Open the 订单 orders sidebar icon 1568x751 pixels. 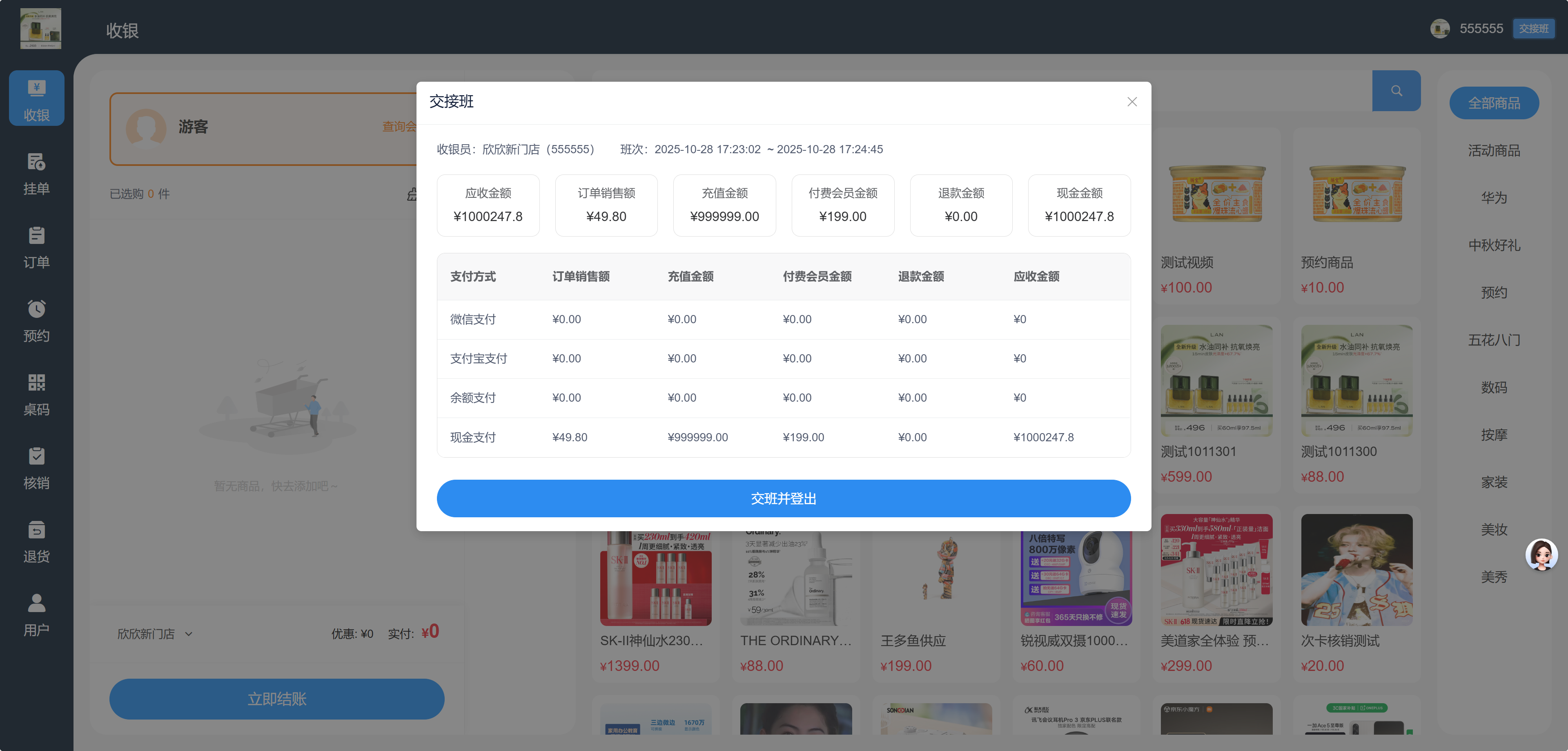coord(36,247)
